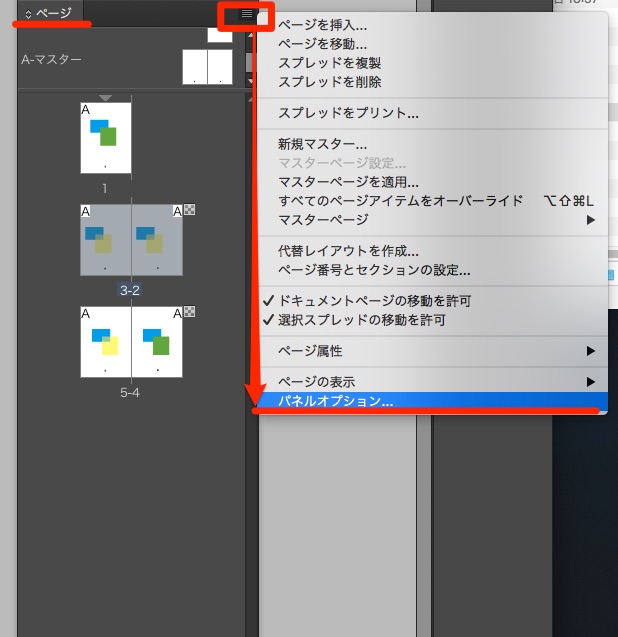
Task: Choose マスターページを適用... menu item
Action: click(433, 182)
